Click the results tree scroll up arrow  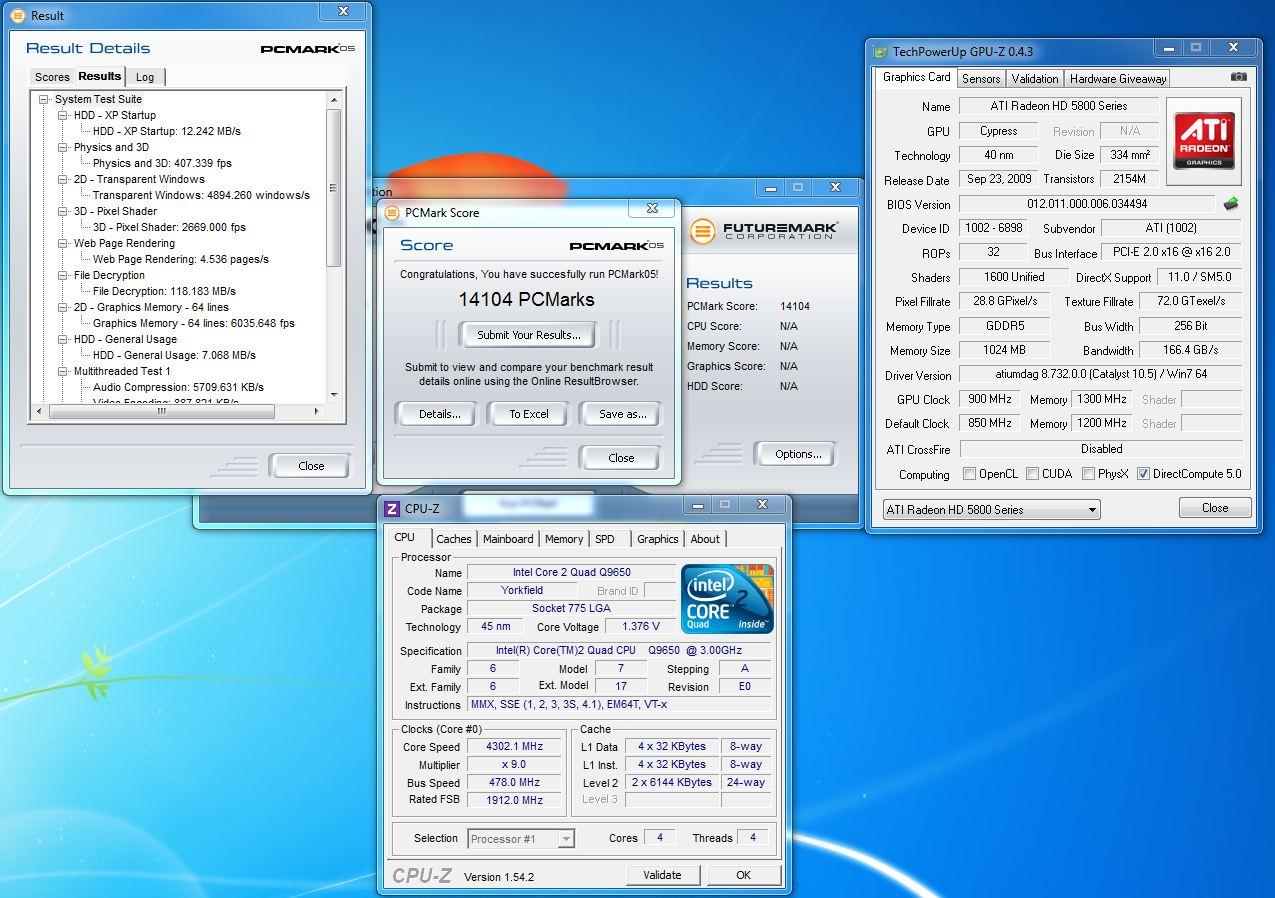(x=334, y=99)
